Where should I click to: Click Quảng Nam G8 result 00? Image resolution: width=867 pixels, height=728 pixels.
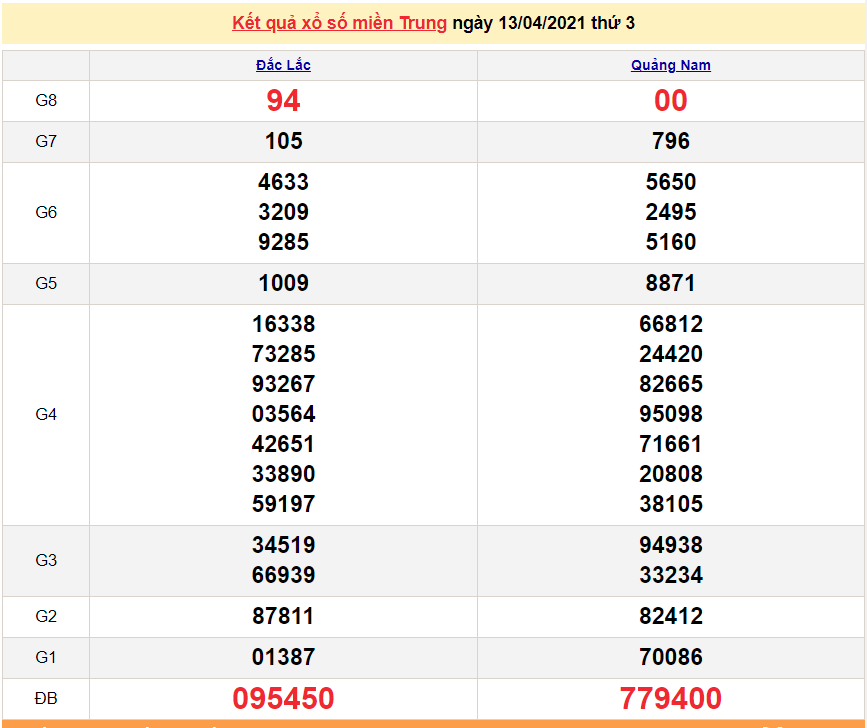coord(670,100)
